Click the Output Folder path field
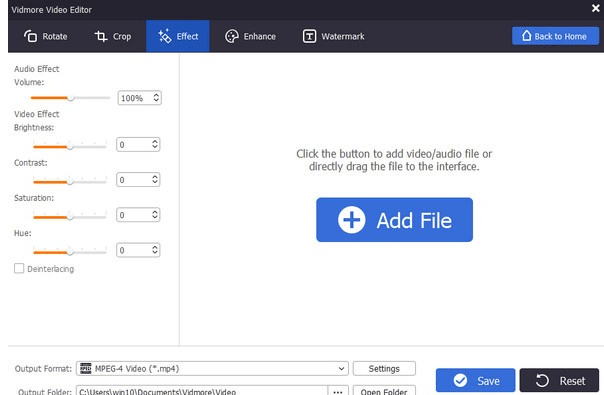The height and width of the screenshot is (395, 604). (x=202, y=390)
